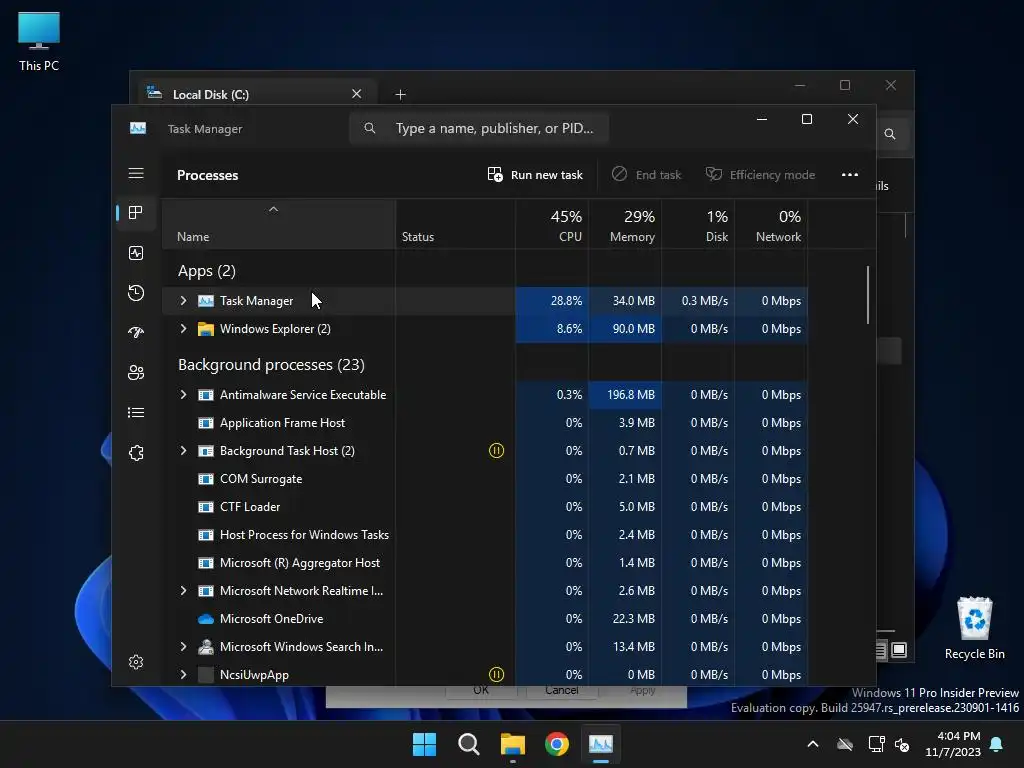1024x768 pixels.
Task: Select the This PC desktop icon
Action: [39, 41]
